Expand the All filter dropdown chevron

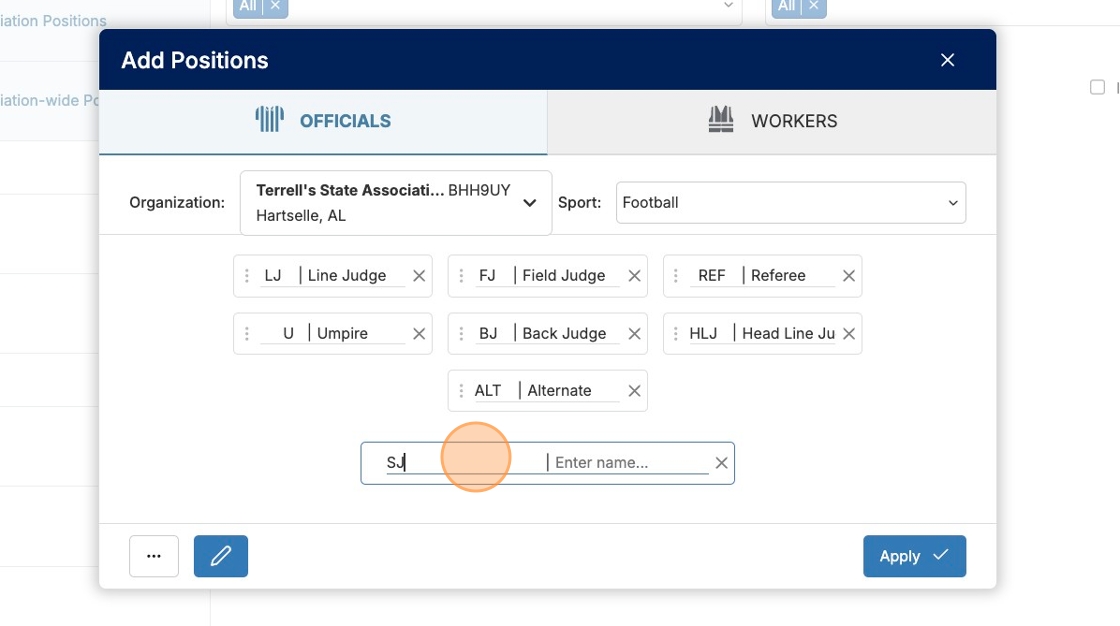[728, 6]
